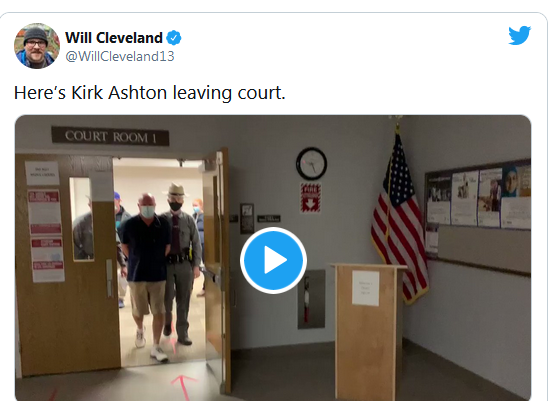Click the red notices on the door

tap(47, 235)
